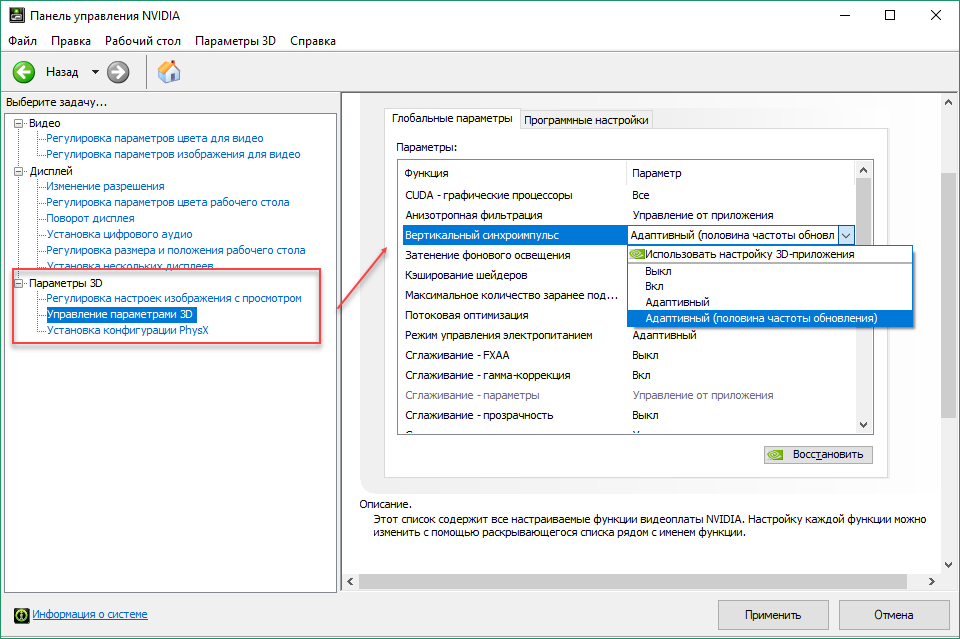The height and width of the screenshot is (639, 960).
Task: Collapse the Видео tree node
Action: [20, 123]
